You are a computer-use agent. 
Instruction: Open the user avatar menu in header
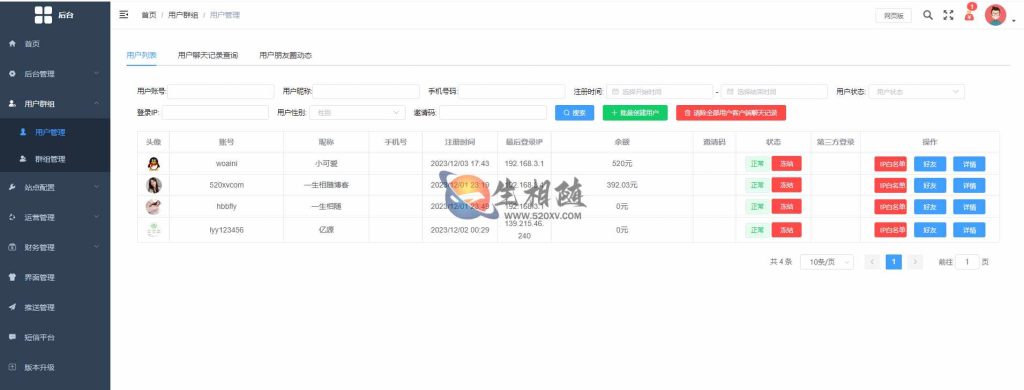point(995,15)
